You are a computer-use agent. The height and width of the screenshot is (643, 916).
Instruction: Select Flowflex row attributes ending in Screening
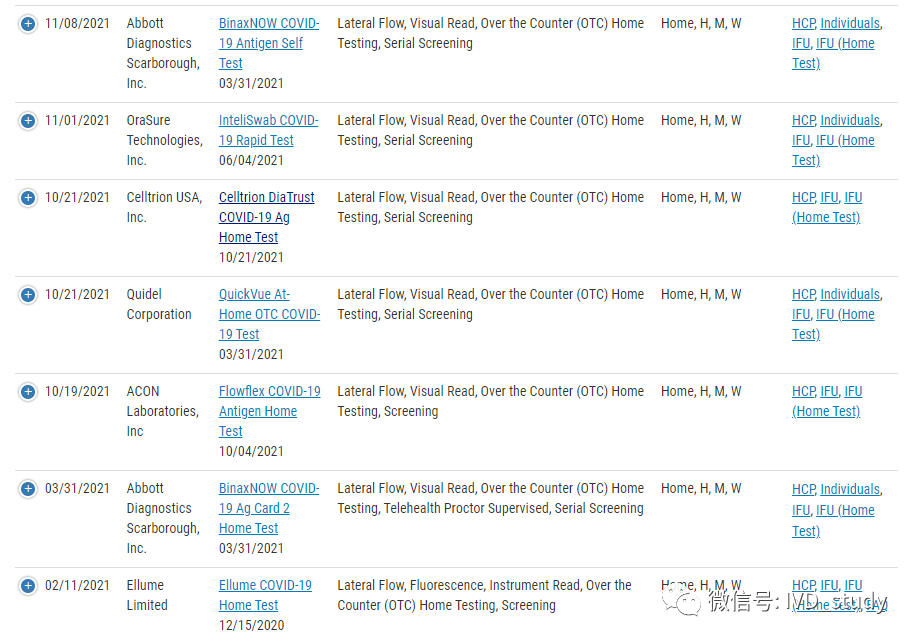[x=491, y=401]
